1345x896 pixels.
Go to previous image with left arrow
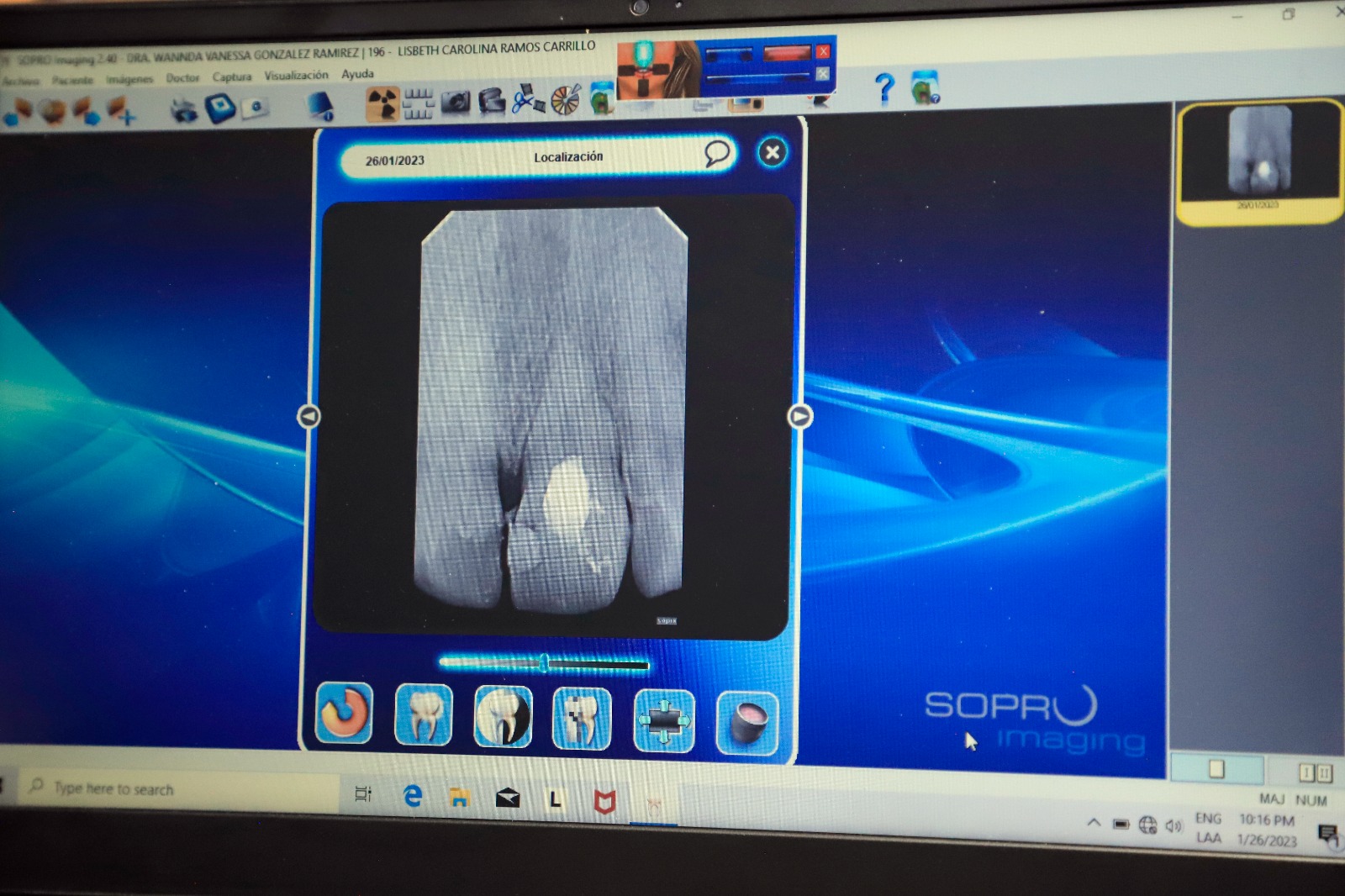(309, 416)
